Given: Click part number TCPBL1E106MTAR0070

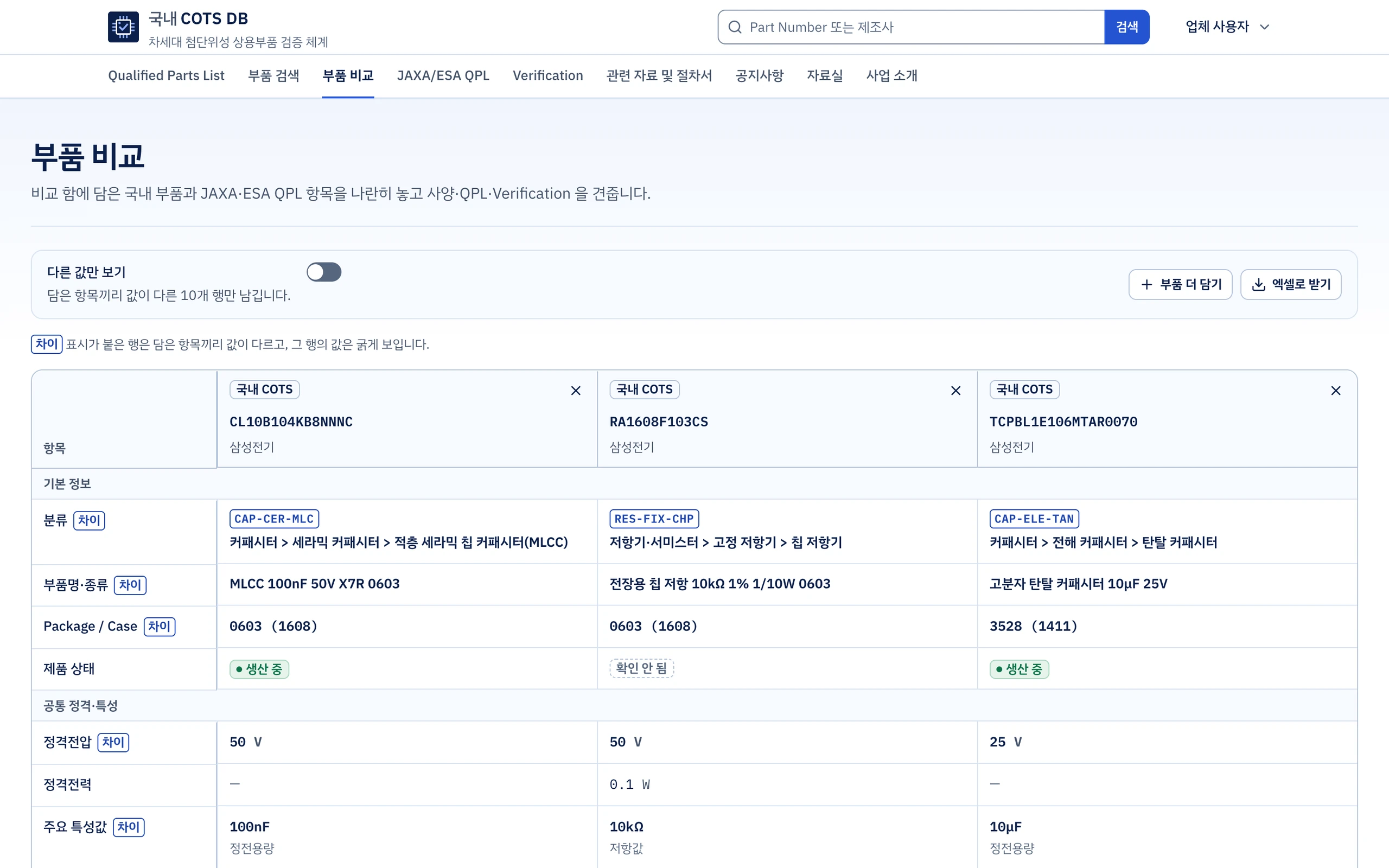Looking at the screenshot, I should coord(1063,422).
